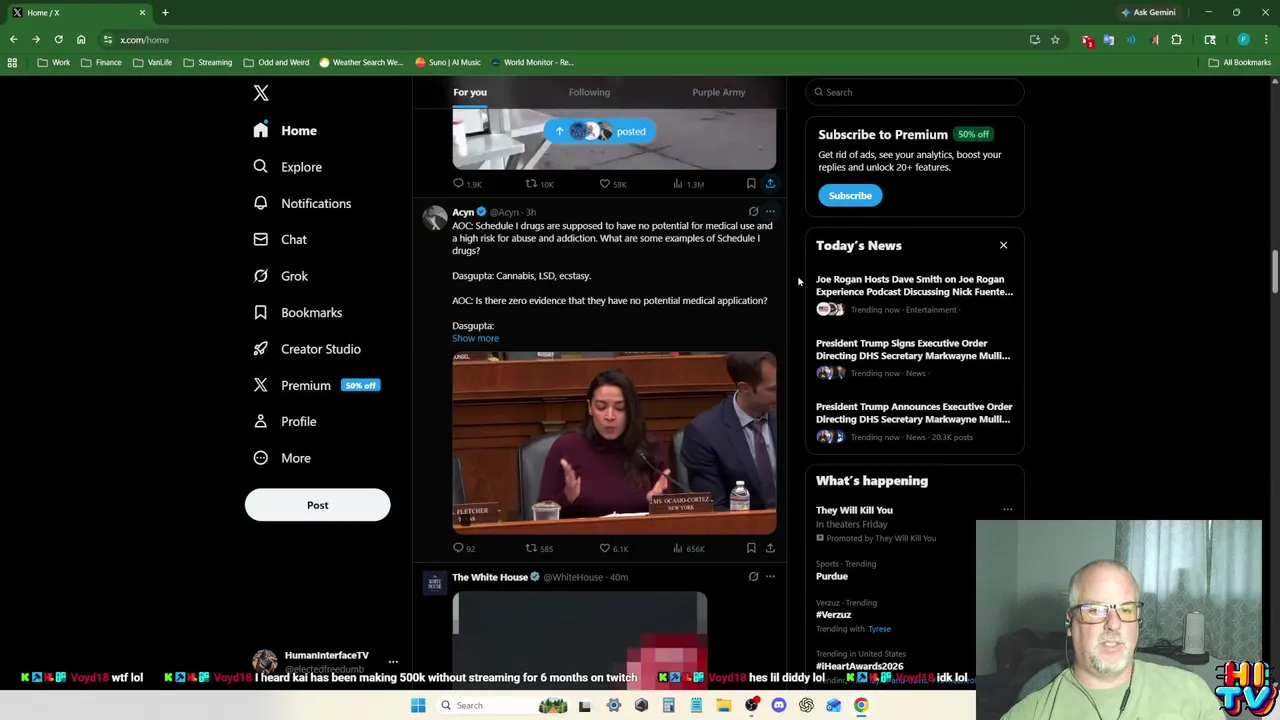Click the new posts 'posted' pill
Image resolution: width=1280 pixels, height=720 pixels.
coord(600,131)
